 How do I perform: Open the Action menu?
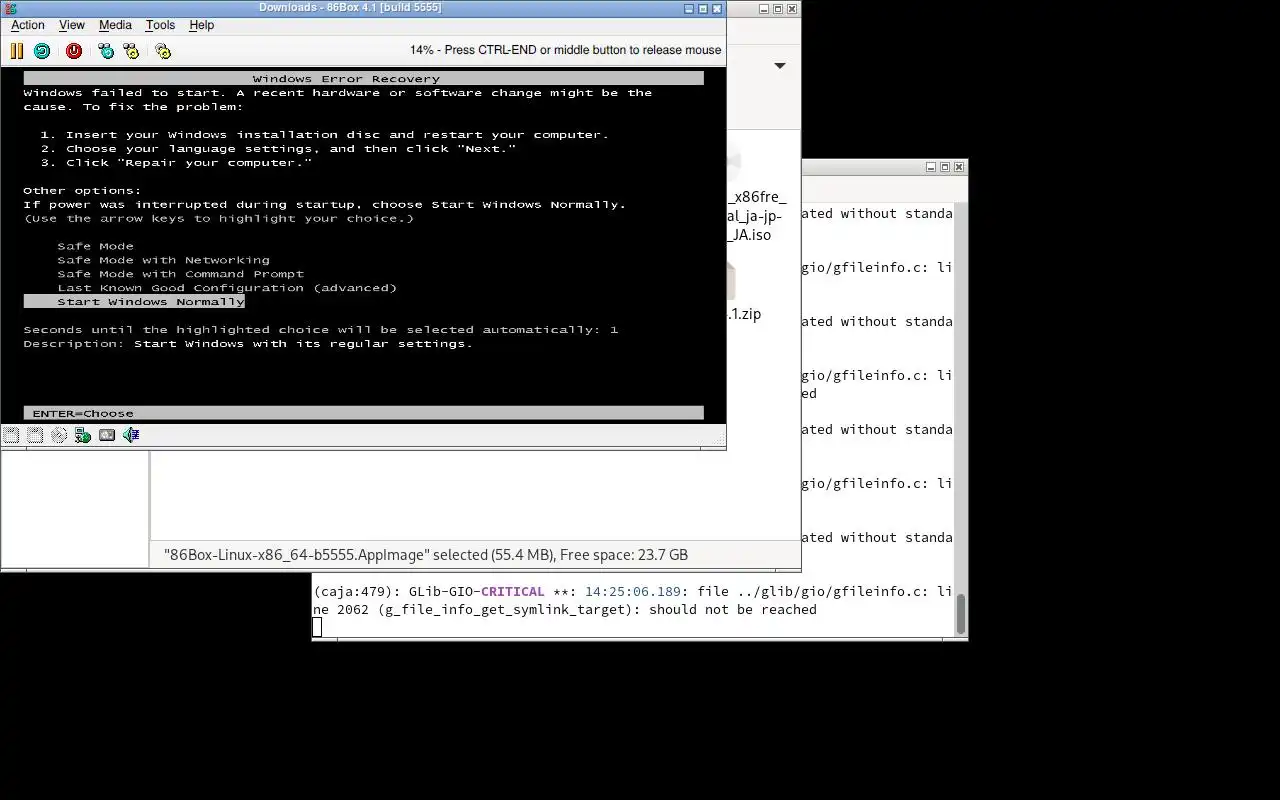(28, 25)
